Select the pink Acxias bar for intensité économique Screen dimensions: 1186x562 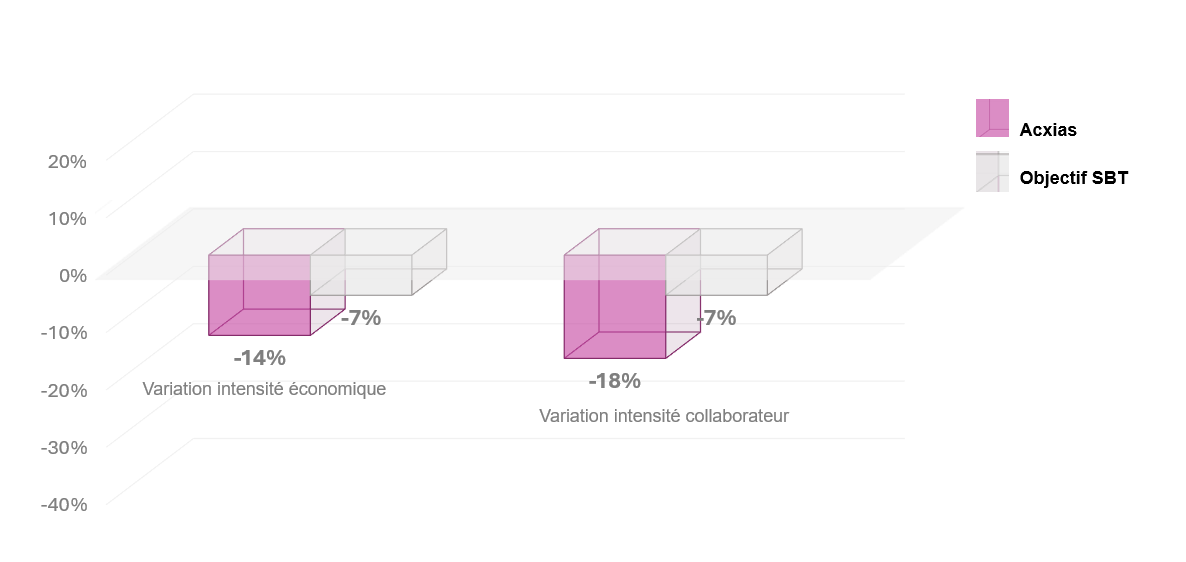click(x=260, y=295)
